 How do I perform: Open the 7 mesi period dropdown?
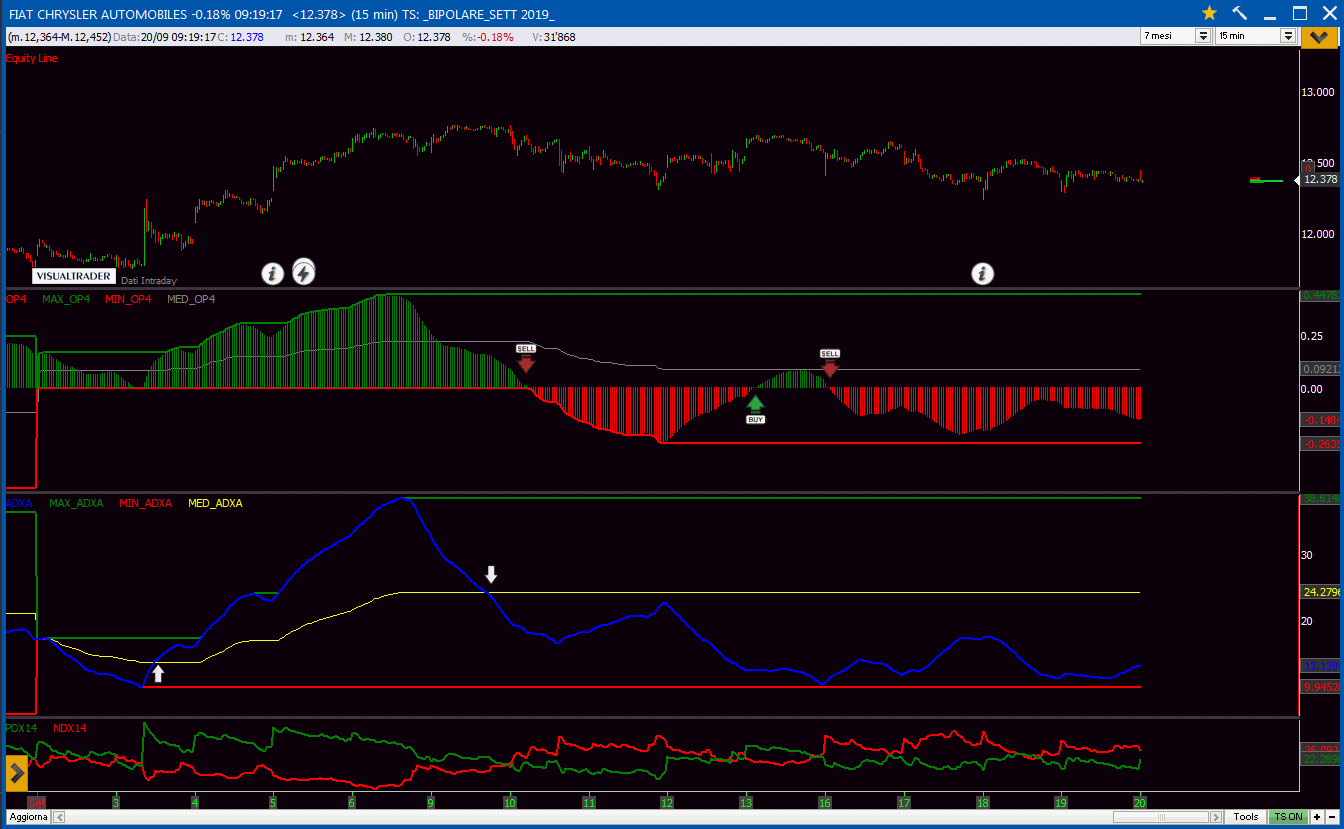coord(1176,36)
